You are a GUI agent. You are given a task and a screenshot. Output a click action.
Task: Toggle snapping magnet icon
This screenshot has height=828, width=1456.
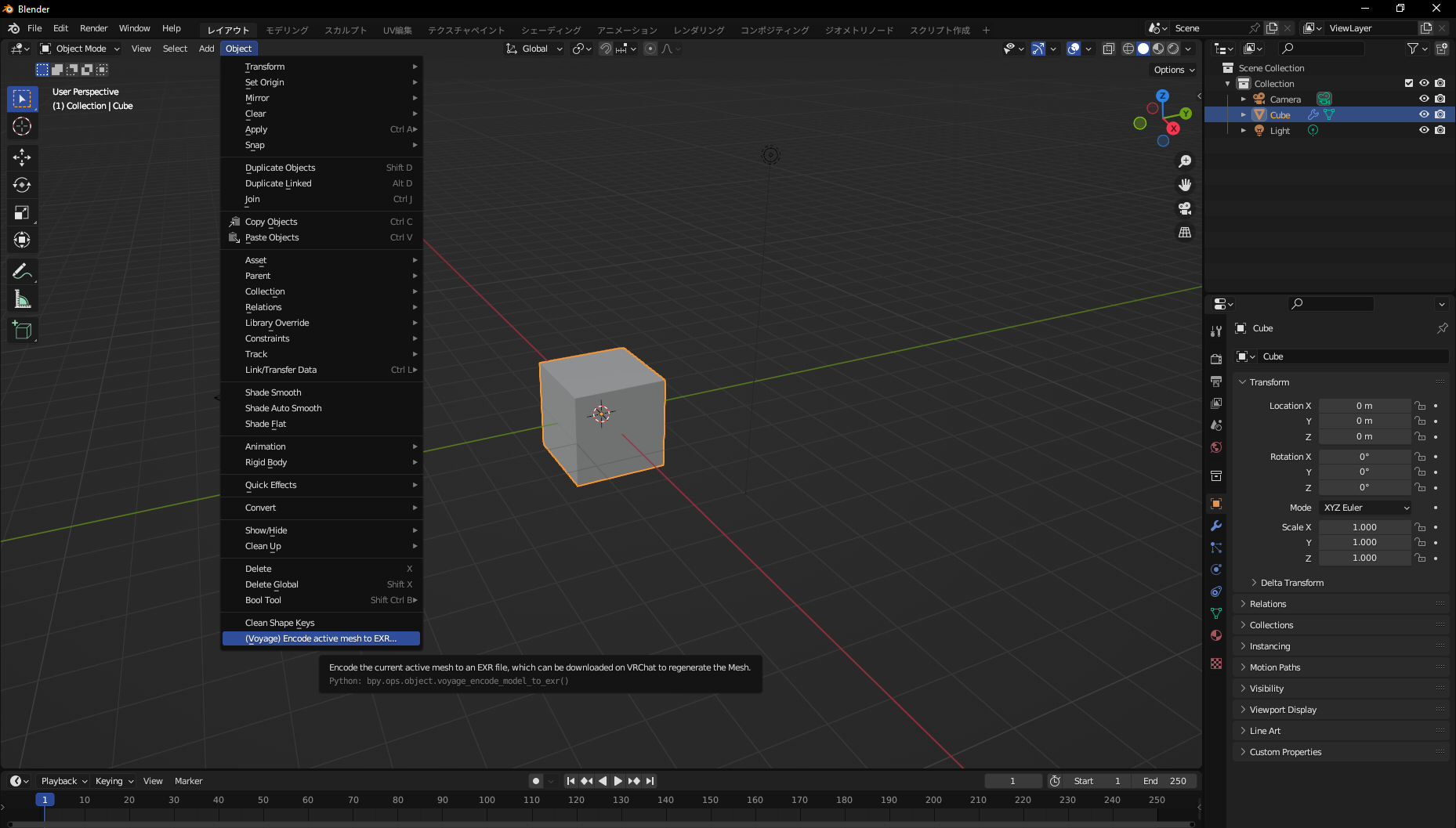pyautogui.click(x=606, y=49)
